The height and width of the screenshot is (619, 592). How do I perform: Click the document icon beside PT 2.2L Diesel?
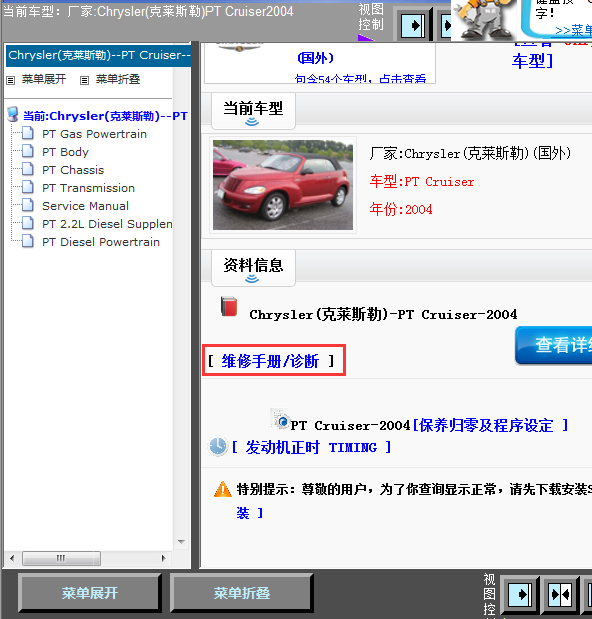tap(28, 223)
